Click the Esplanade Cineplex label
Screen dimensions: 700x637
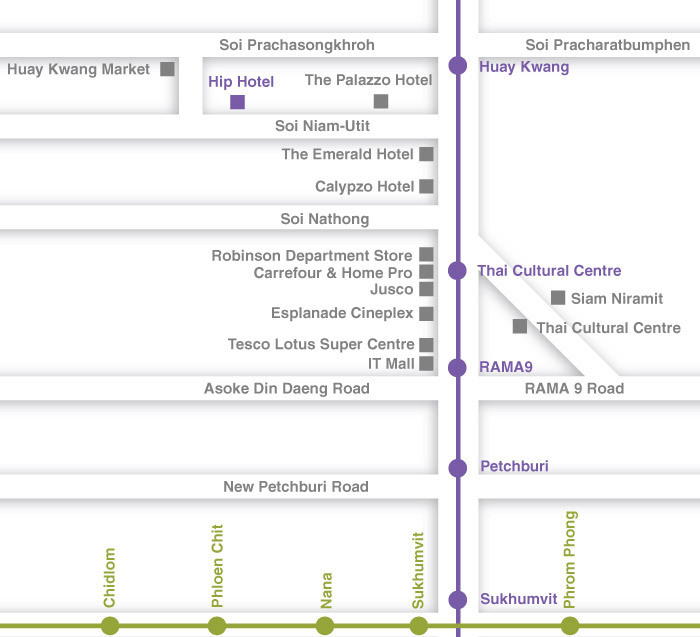point(342,313)
